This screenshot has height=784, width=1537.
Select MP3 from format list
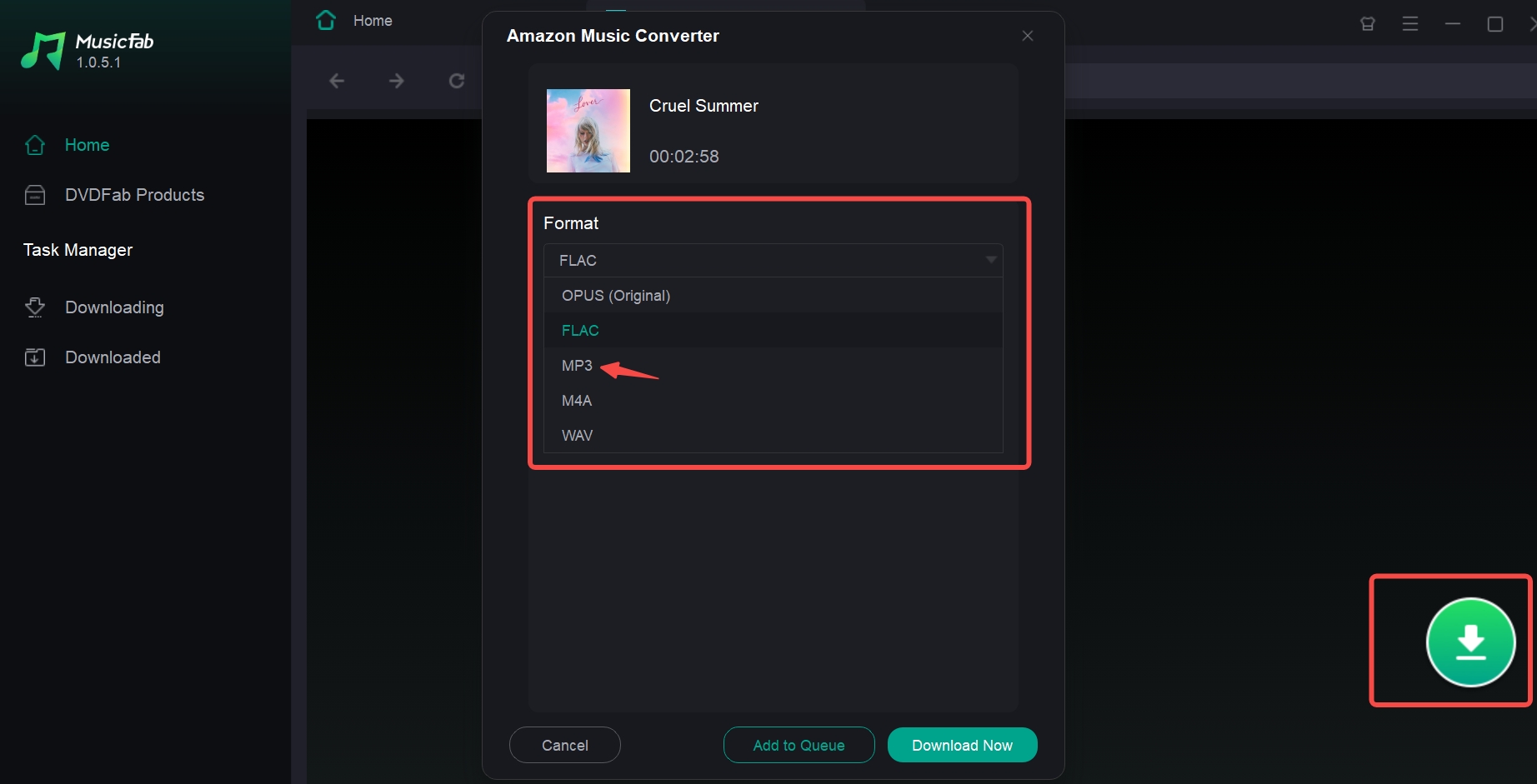[577, 366]
